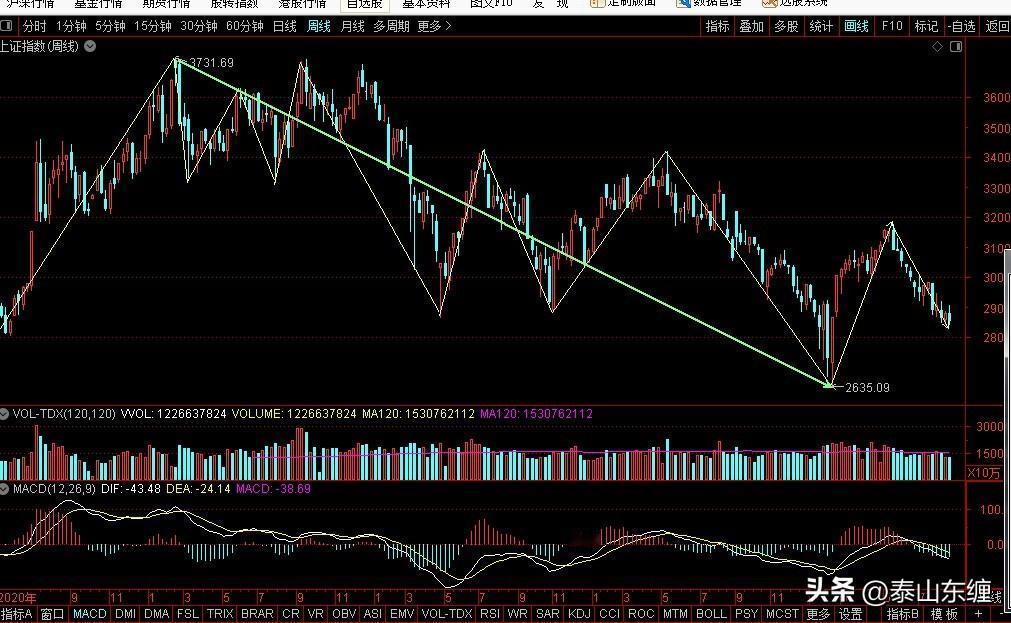1011x623 pixels.
Task: Select VOL-TDX in bottom indicator bar
Action: 447,614
